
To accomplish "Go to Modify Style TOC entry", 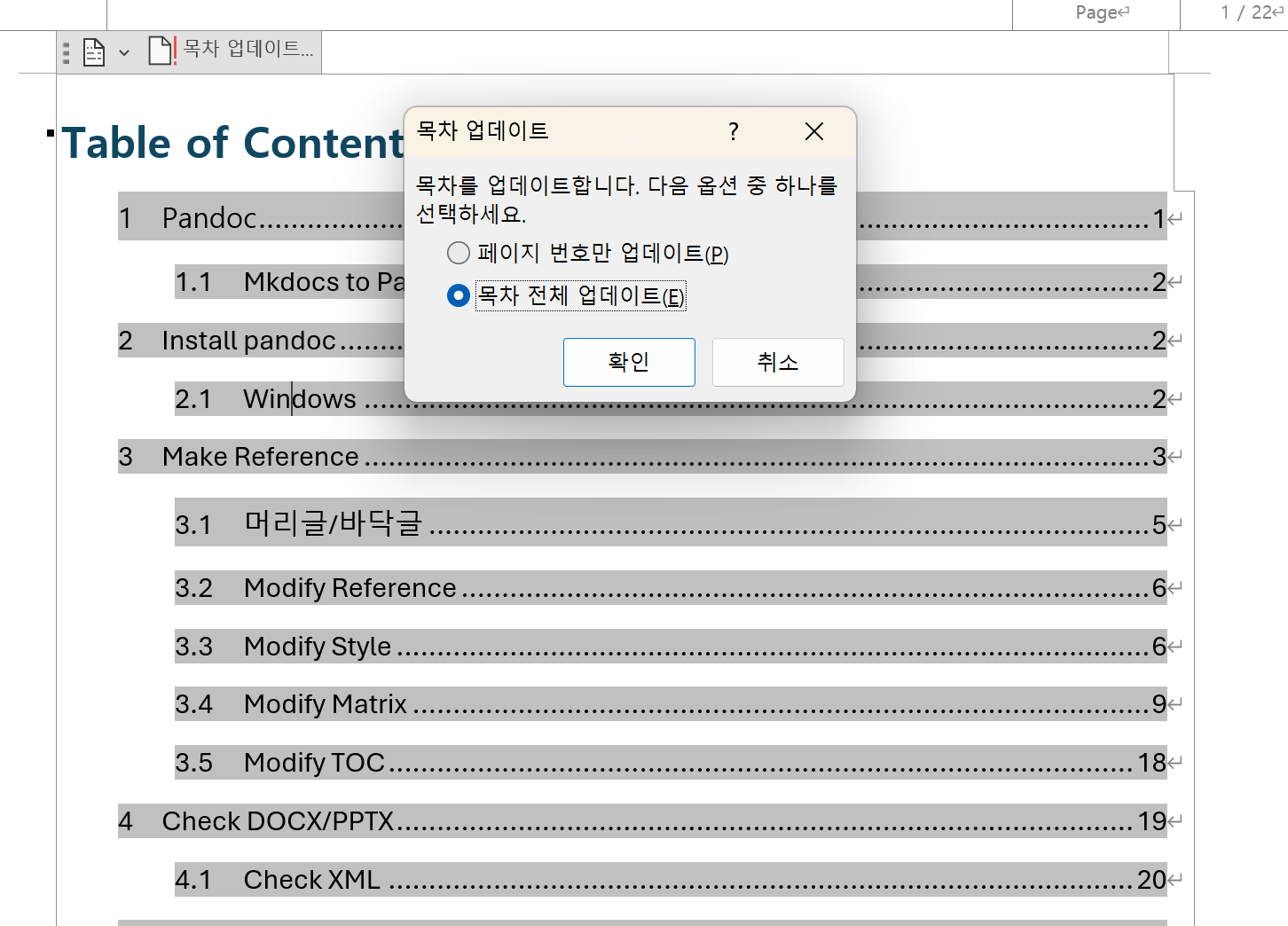I will tap(671, 647).
